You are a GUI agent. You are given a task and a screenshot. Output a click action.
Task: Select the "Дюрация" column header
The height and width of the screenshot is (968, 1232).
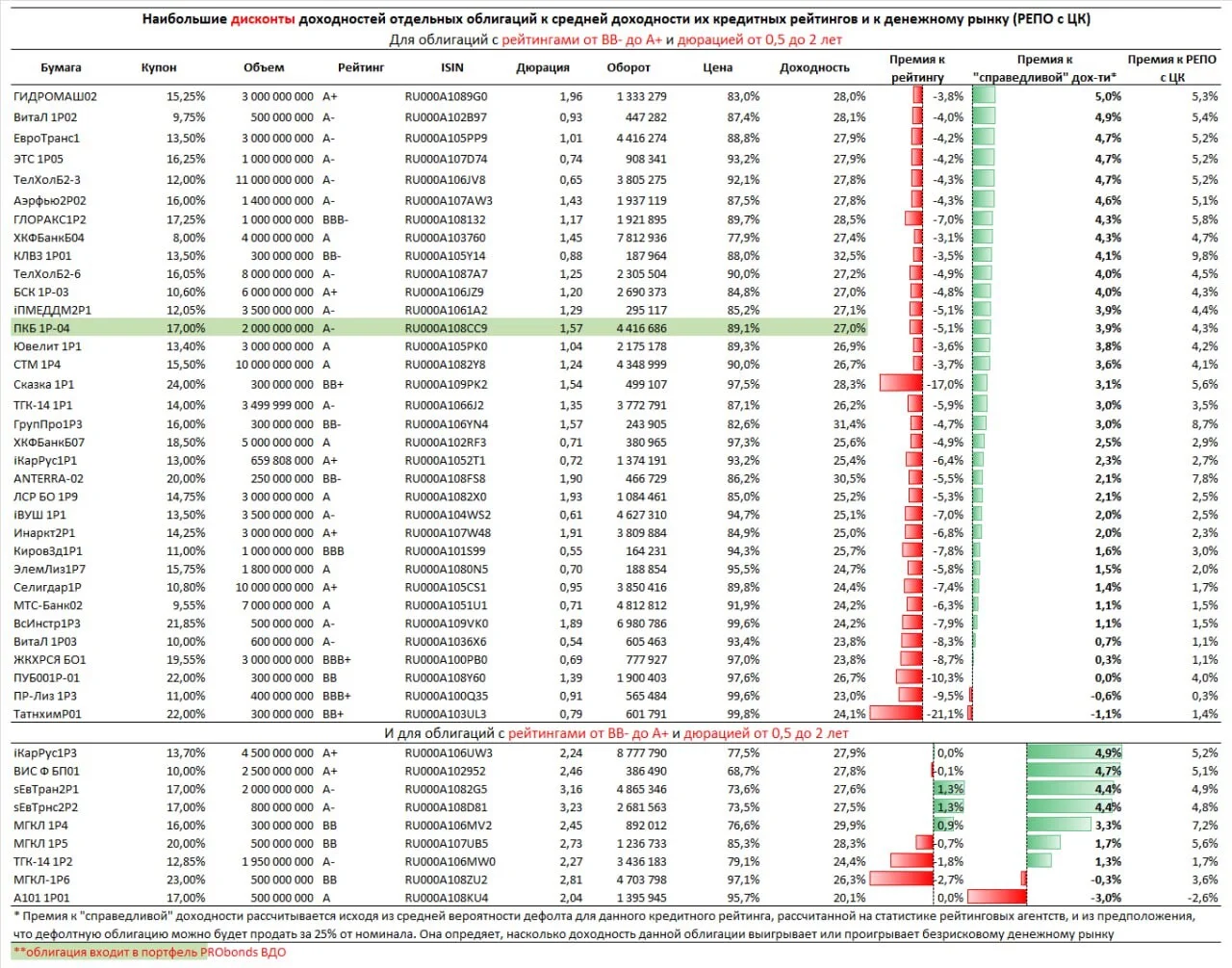point(543,67)
